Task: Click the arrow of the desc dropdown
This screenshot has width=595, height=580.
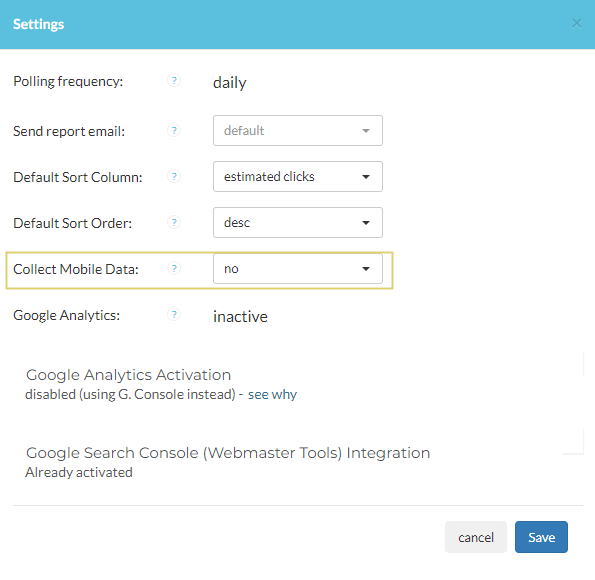Action: pyautogui.click(x=366, y=223)
